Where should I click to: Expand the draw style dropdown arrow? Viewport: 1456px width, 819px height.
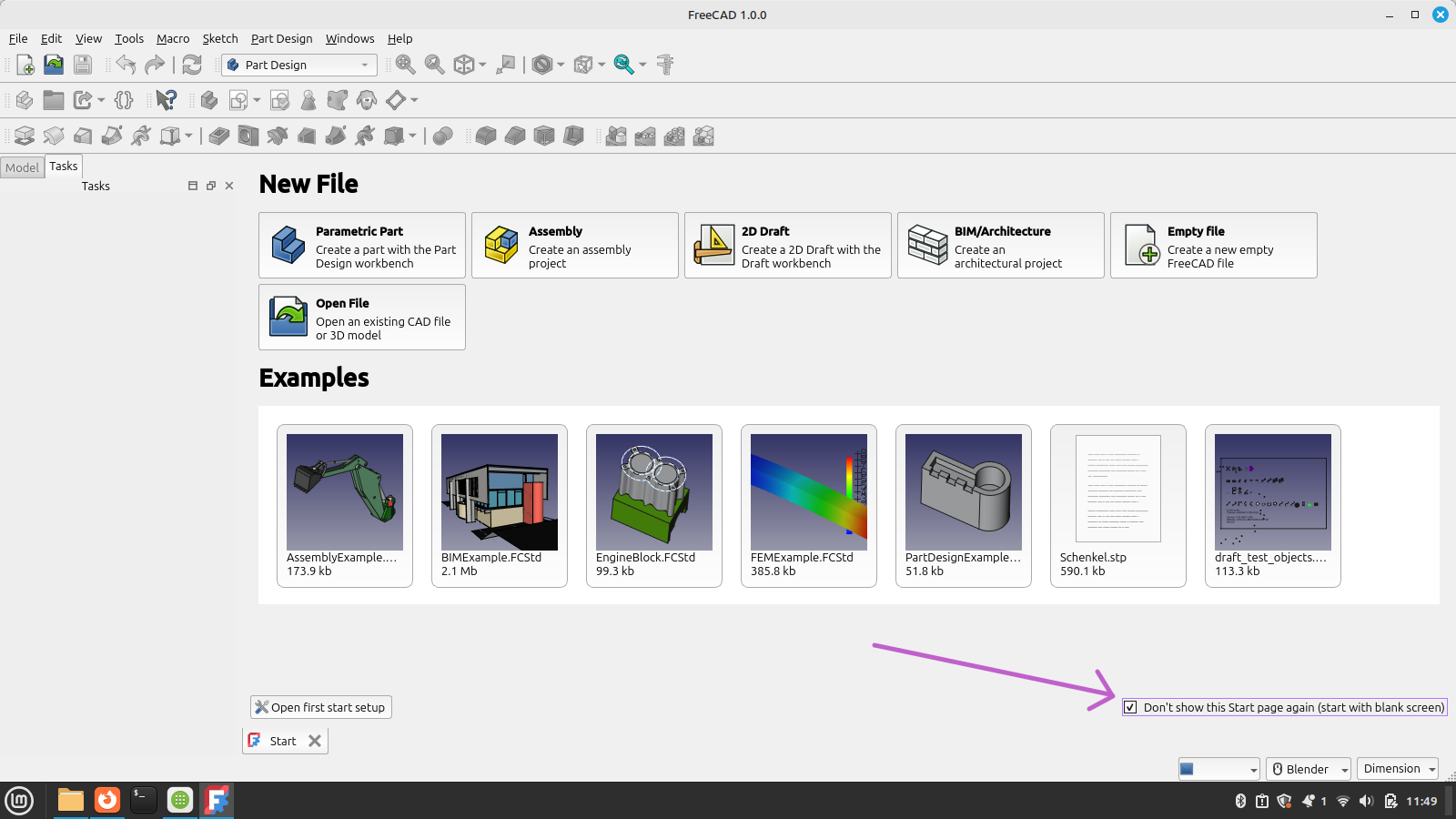coord(561,65)
